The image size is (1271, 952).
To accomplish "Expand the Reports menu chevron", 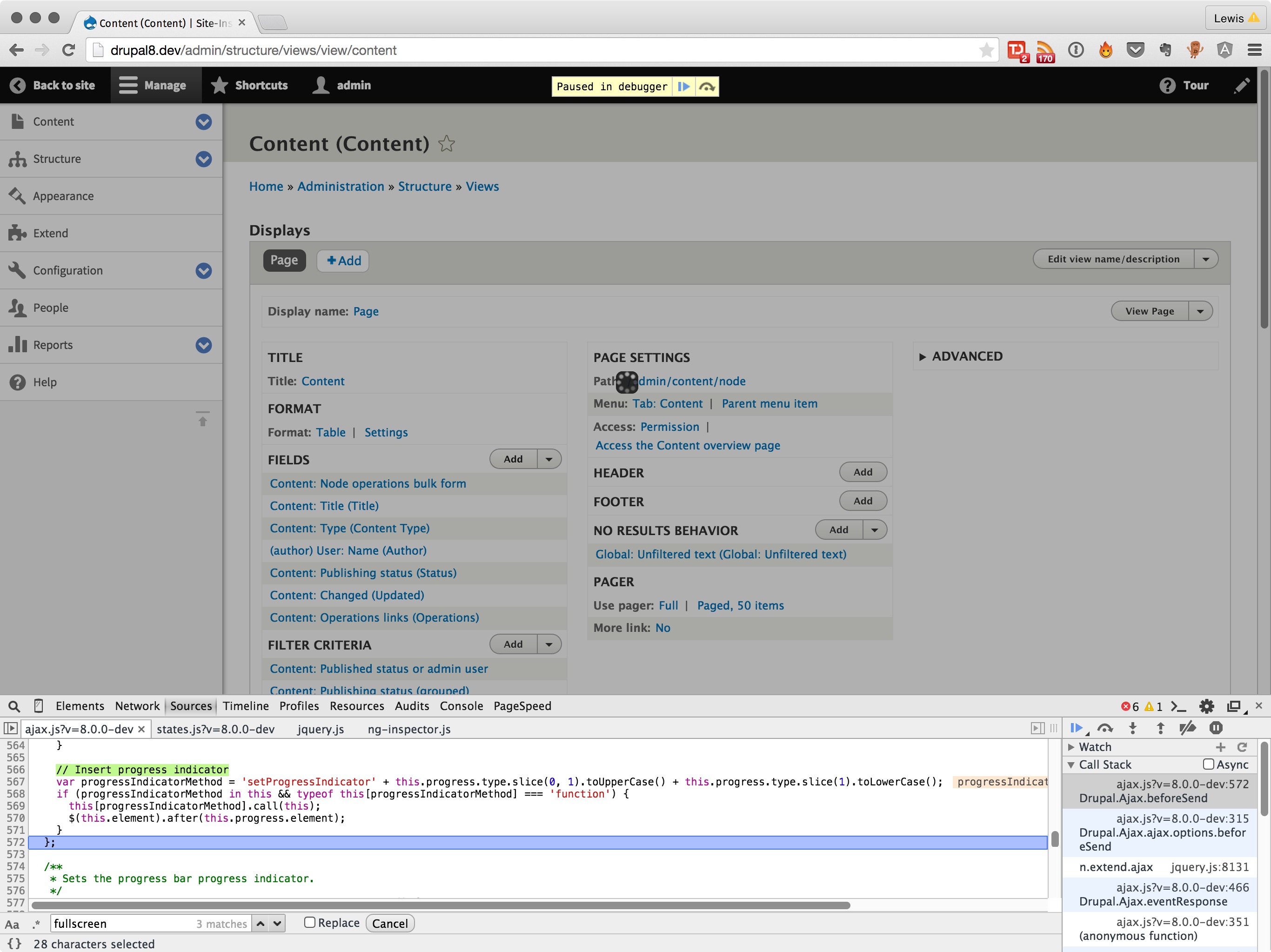I will coord(203,345).
